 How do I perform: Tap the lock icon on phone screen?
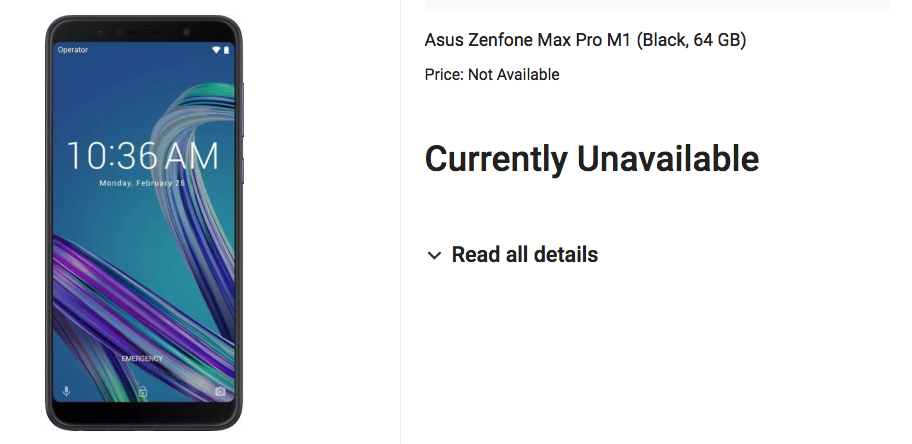pyautogui.click(x=142, y=392)
